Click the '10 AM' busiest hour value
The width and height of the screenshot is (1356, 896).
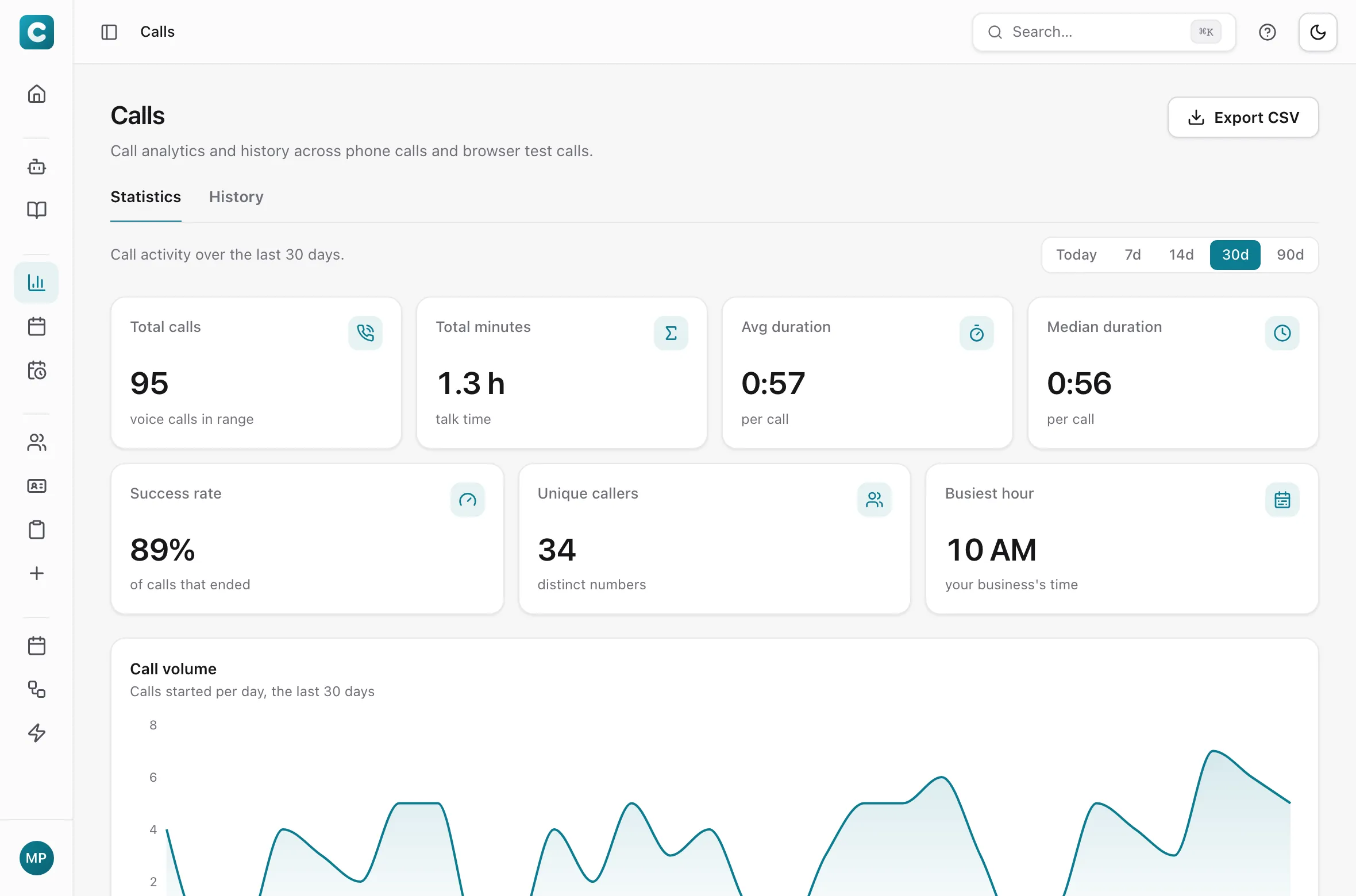pos(991,550)
